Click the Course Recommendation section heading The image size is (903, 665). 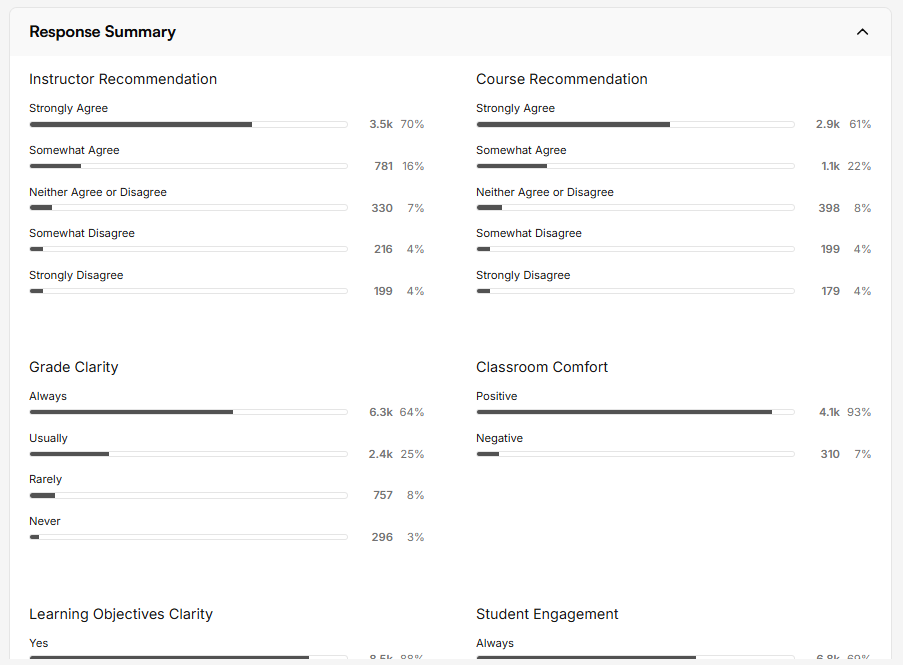(561, 79)
